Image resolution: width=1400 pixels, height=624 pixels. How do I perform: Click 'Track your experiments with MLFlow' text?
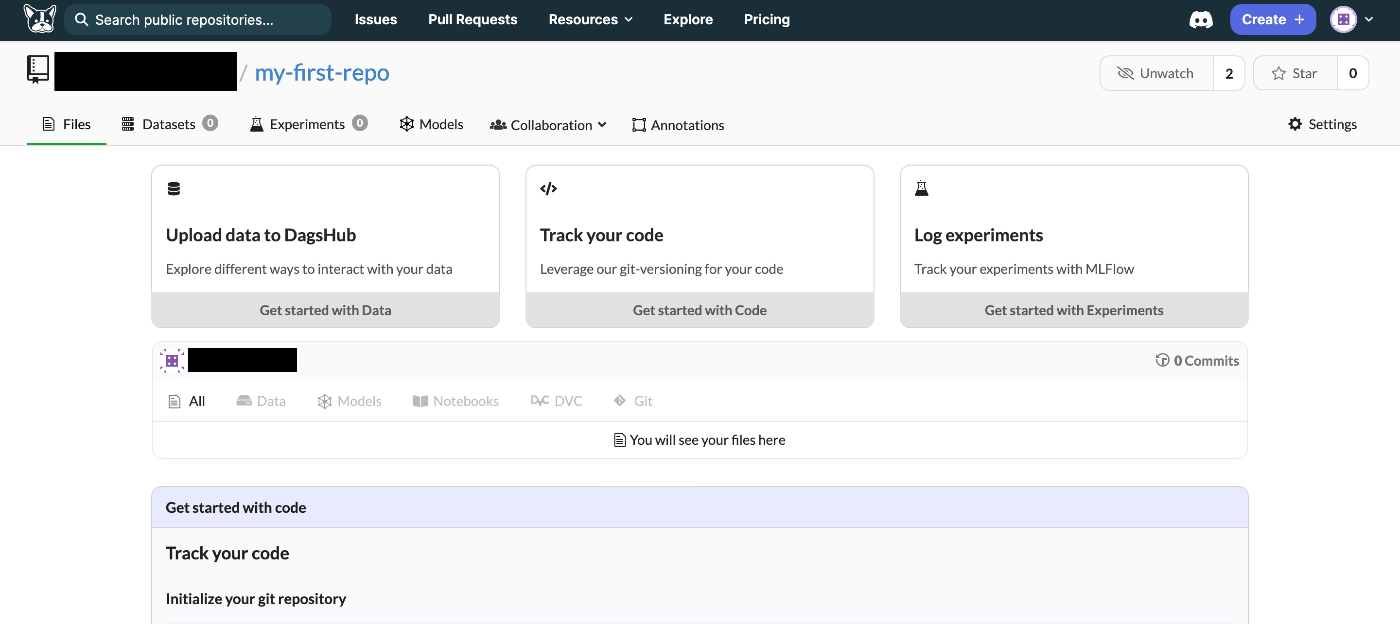click(1024, 269)
